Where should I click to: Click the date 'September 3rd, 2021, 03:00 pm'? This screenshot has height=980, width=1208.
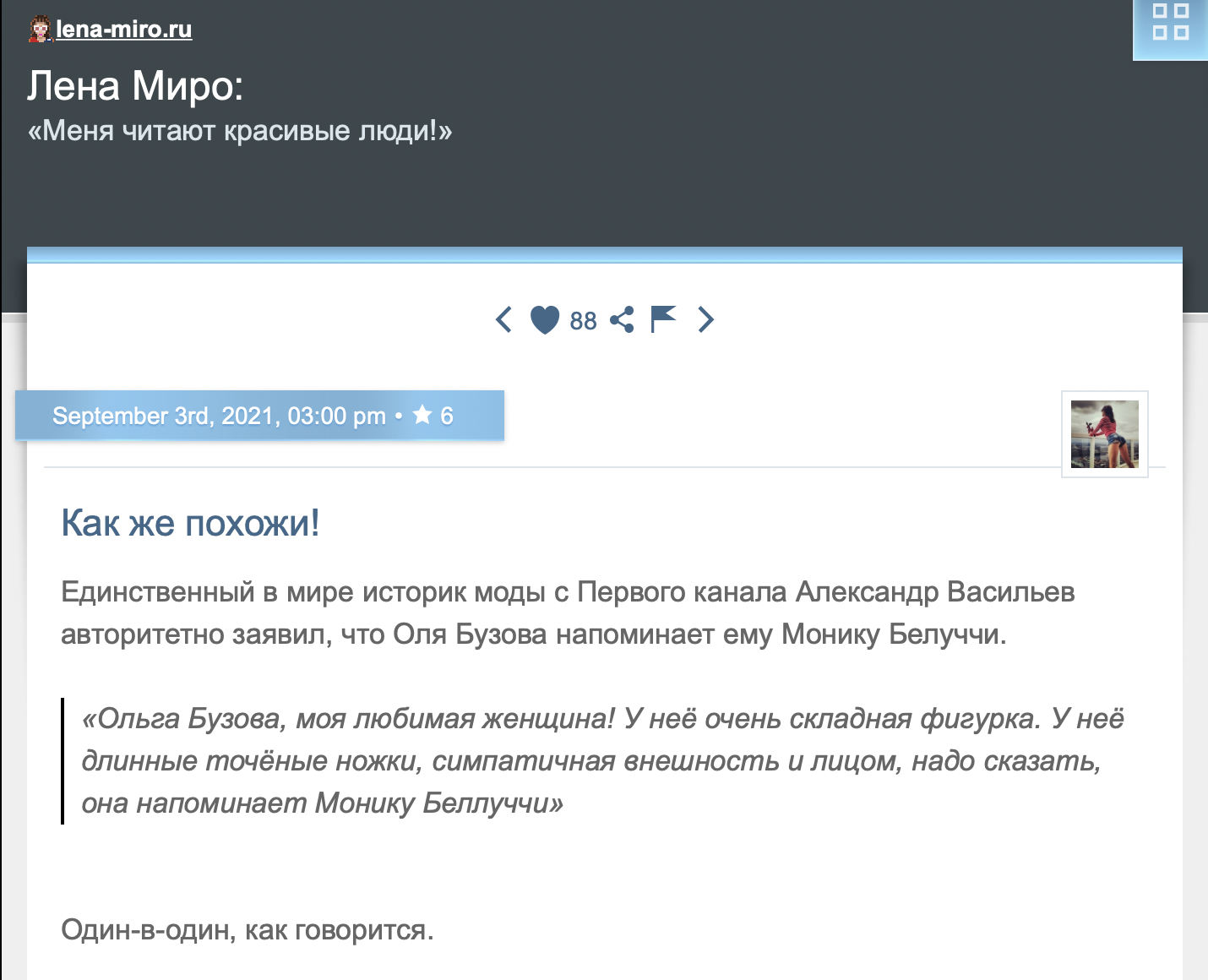point(219,416)
